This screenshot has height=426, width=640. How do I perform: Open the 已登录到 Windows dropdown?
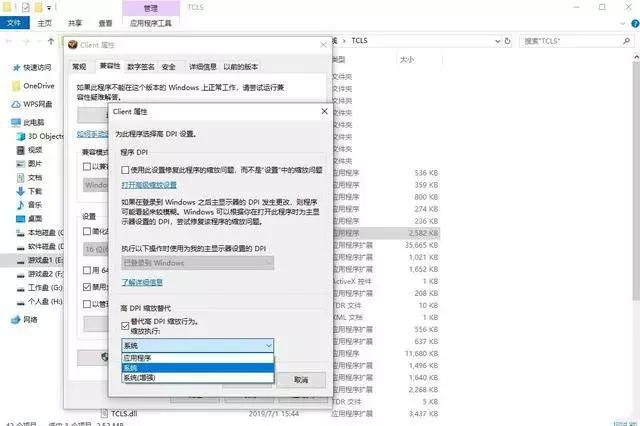[x=198, y=263]
